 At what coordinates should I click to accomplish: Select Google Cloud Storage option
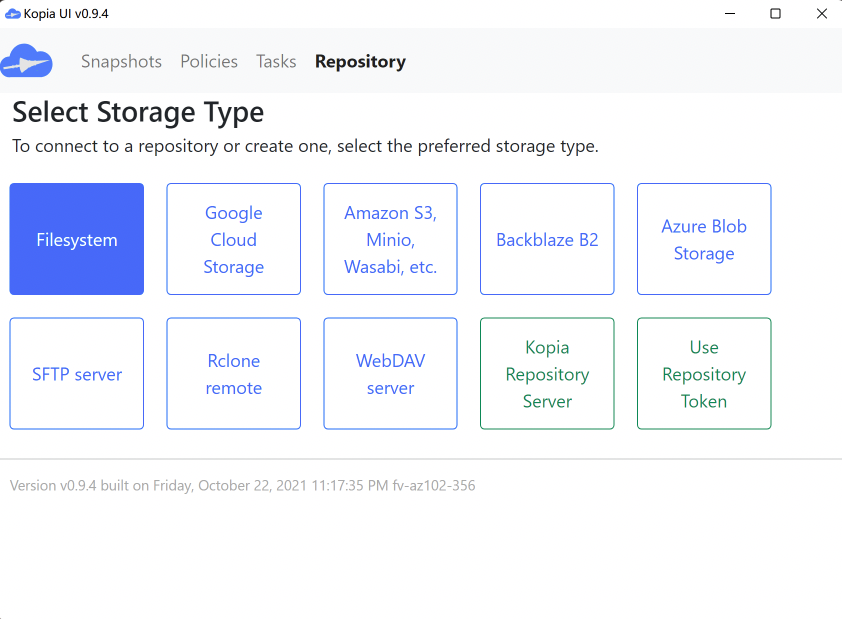(x=233, y=239)
